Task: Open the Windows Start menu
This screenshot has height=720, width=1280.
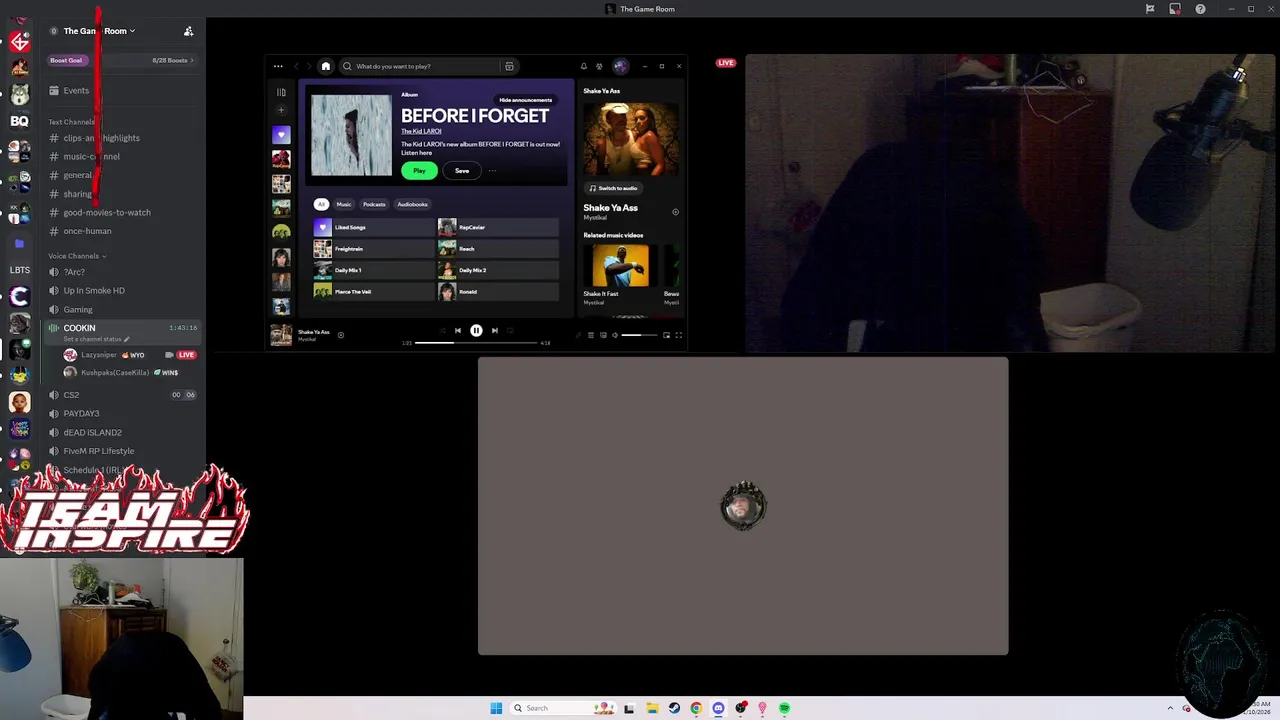Action: [496, 708]
